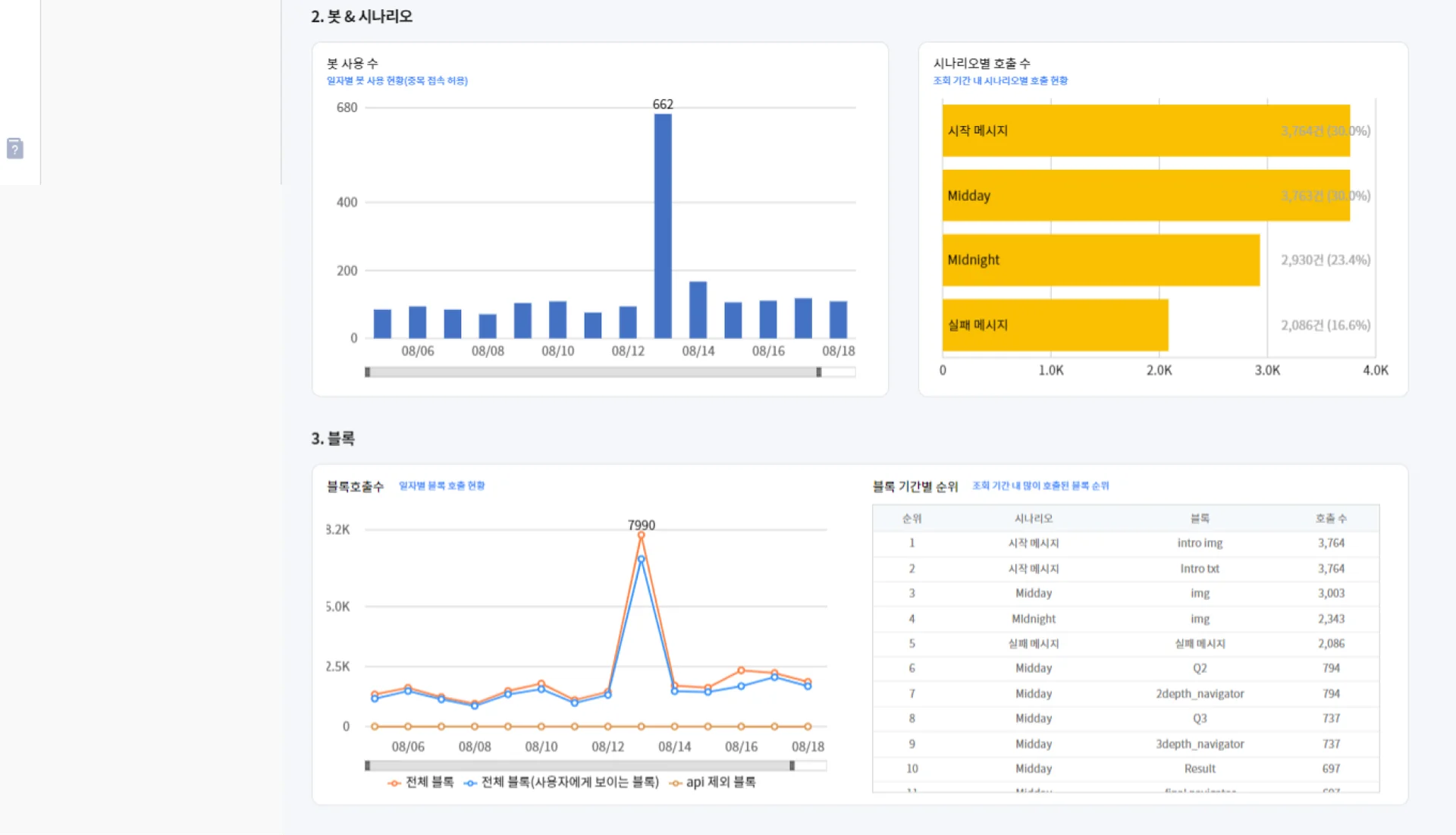Click 일자별 블록 호출 현황 subtitle link
Viewport: 1456px width, 835px height.
(441, 486)
